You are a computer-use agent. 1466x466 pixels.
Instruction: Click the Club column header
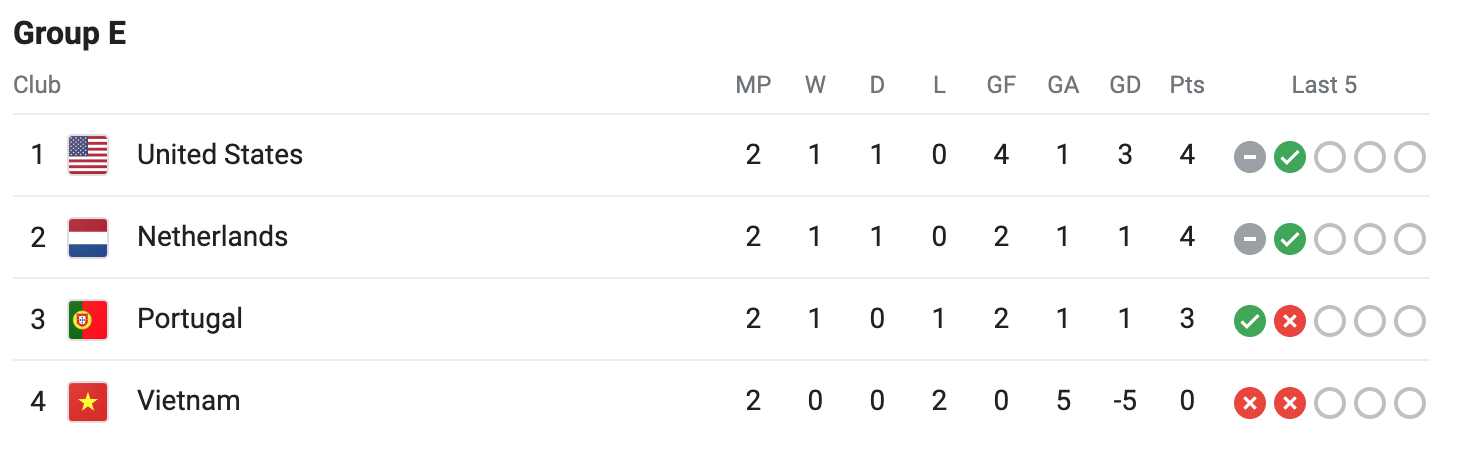(x=37, y=85)
